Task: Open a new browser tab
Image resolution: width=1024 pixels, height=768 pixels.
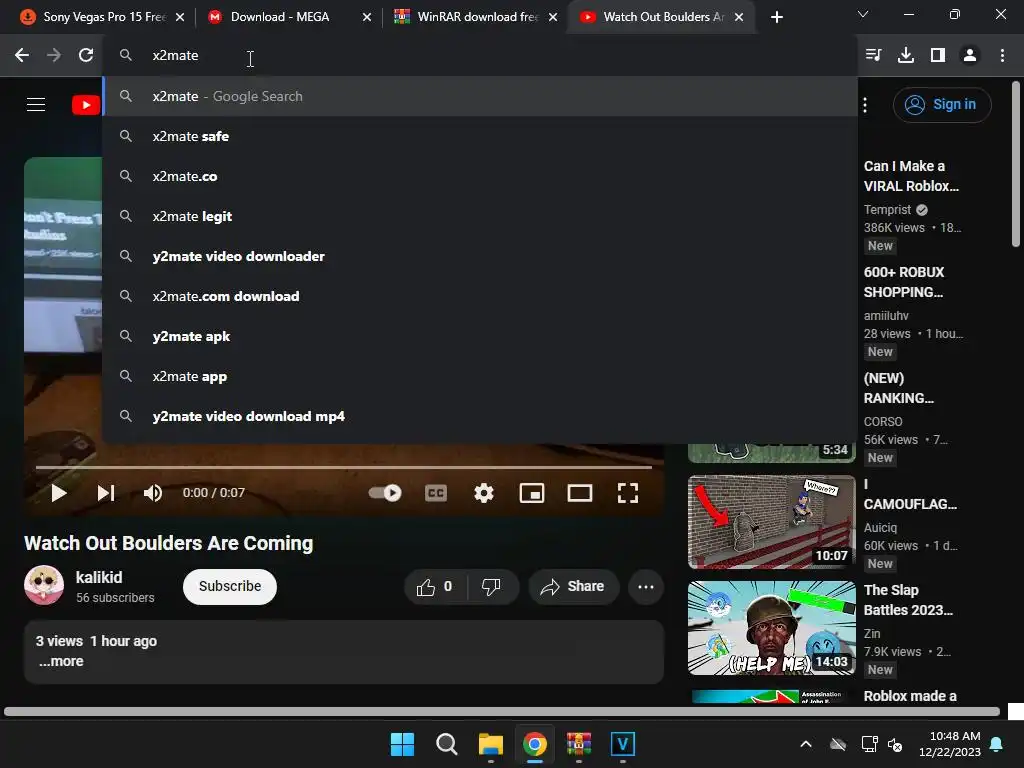Action: (x=776, y=17)
